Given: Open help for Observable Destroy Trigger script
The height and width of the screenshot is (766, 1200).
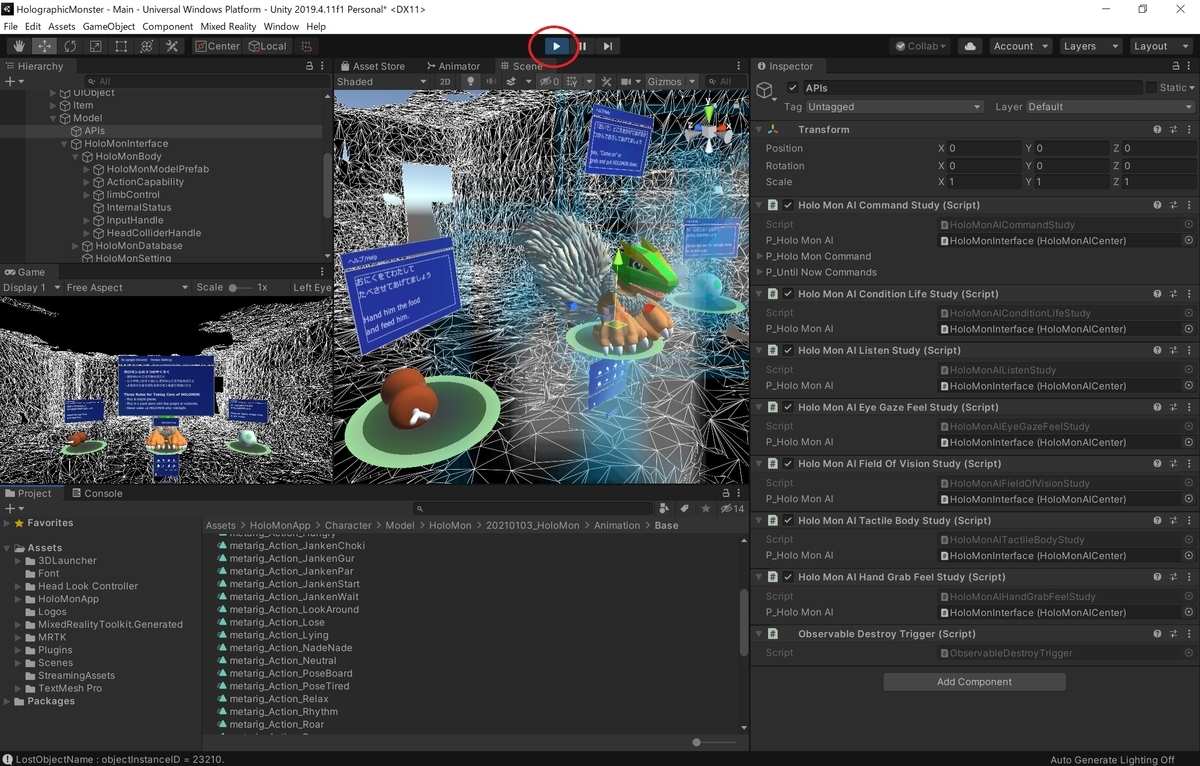Looking at the screenshot, I should pyautogui.click(x=1157, y=634).
